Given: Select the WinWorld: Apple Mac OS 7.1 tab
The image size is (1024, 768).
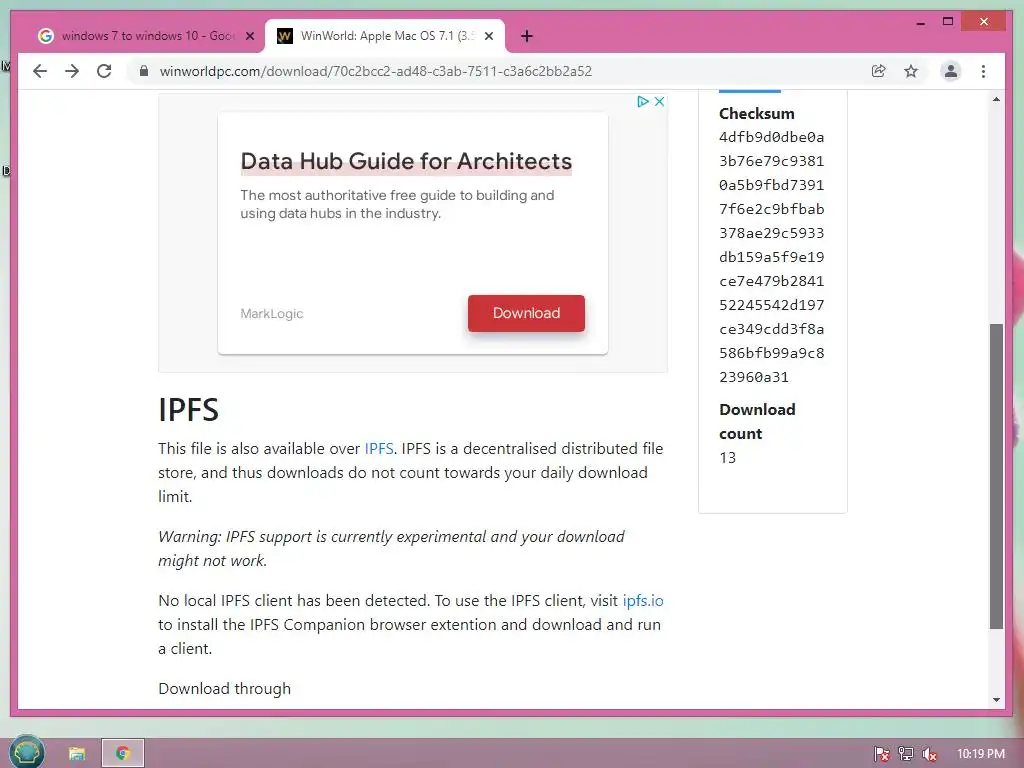Looking at the screenshot, I should point(385,36).
